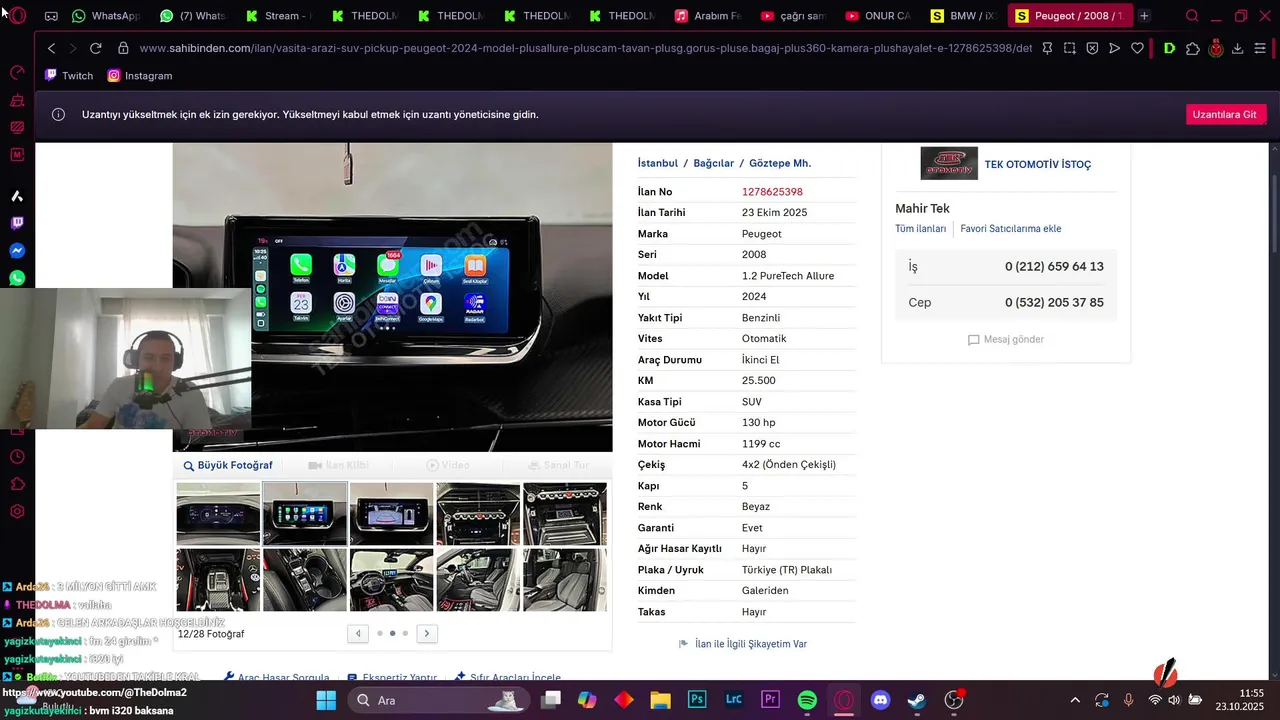Click the taskbar search box Ara
1280x720 pixels.
pos(441,700)
